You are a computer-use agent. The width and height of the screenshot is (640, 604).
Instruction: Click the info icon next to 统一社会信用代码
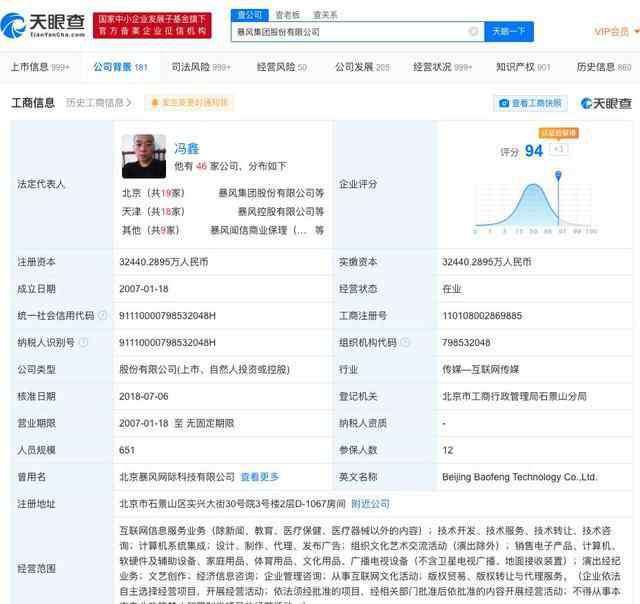point(102,315)
